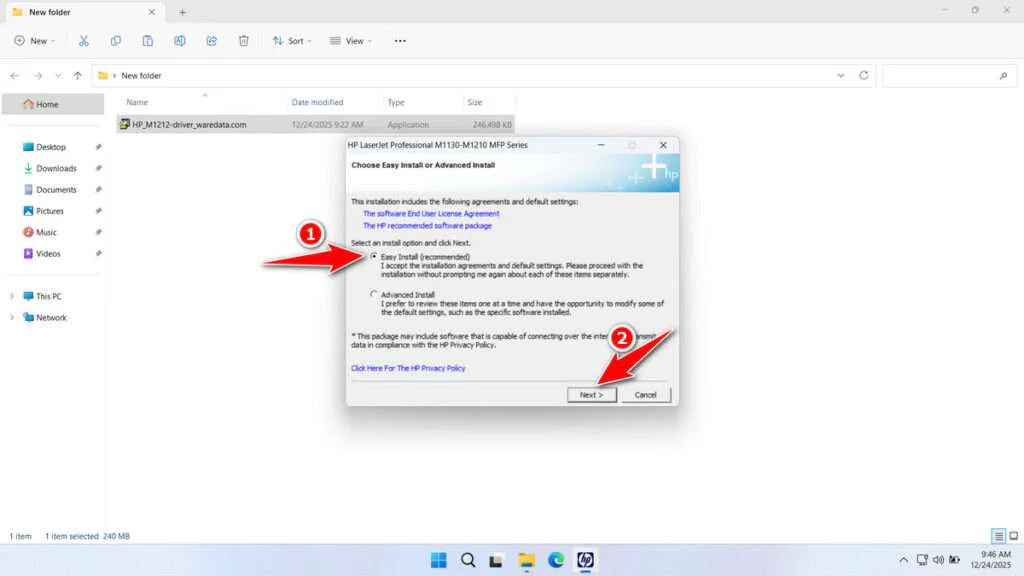Select the Advanced Install radio button
The image size is (1024, 576).
click(374, 294)
